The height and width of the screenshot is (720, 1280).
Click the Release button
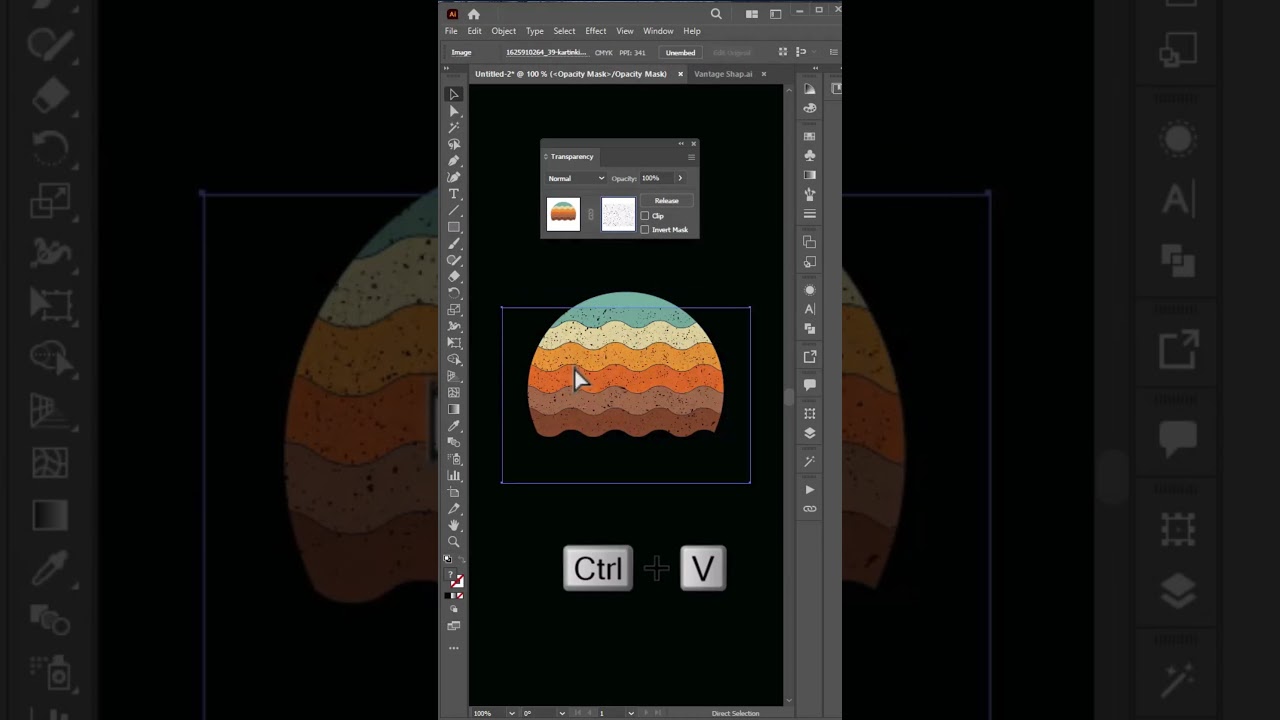coord(667,201)
